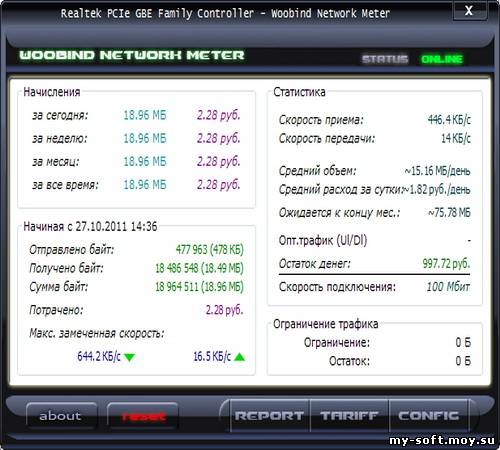500x450 pixels.
Task: Click the Woobind Network Meter logo text
Action: [x=132, y=55]
